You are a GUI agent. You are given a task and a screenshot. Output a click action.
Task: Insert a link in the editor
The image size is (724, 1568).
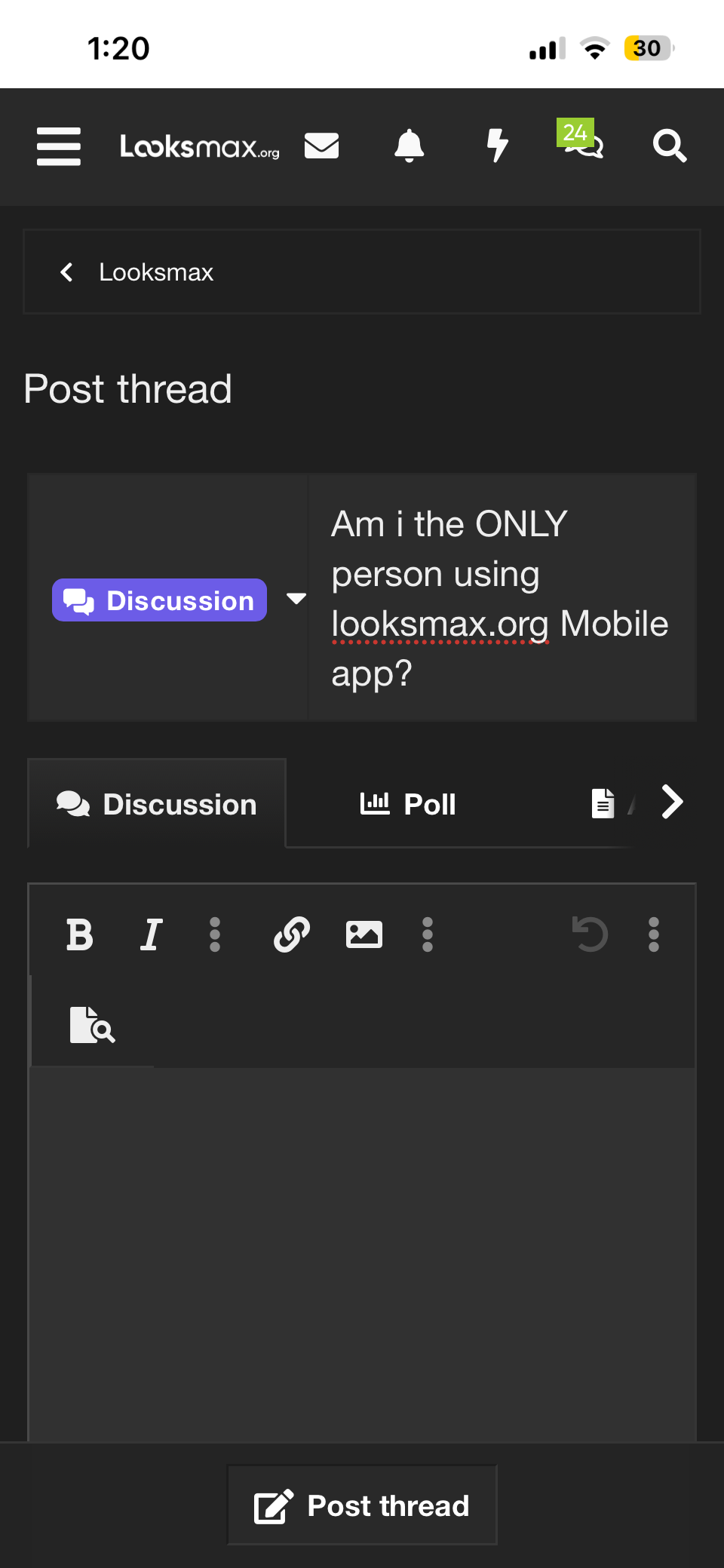(x=292, y=934)
